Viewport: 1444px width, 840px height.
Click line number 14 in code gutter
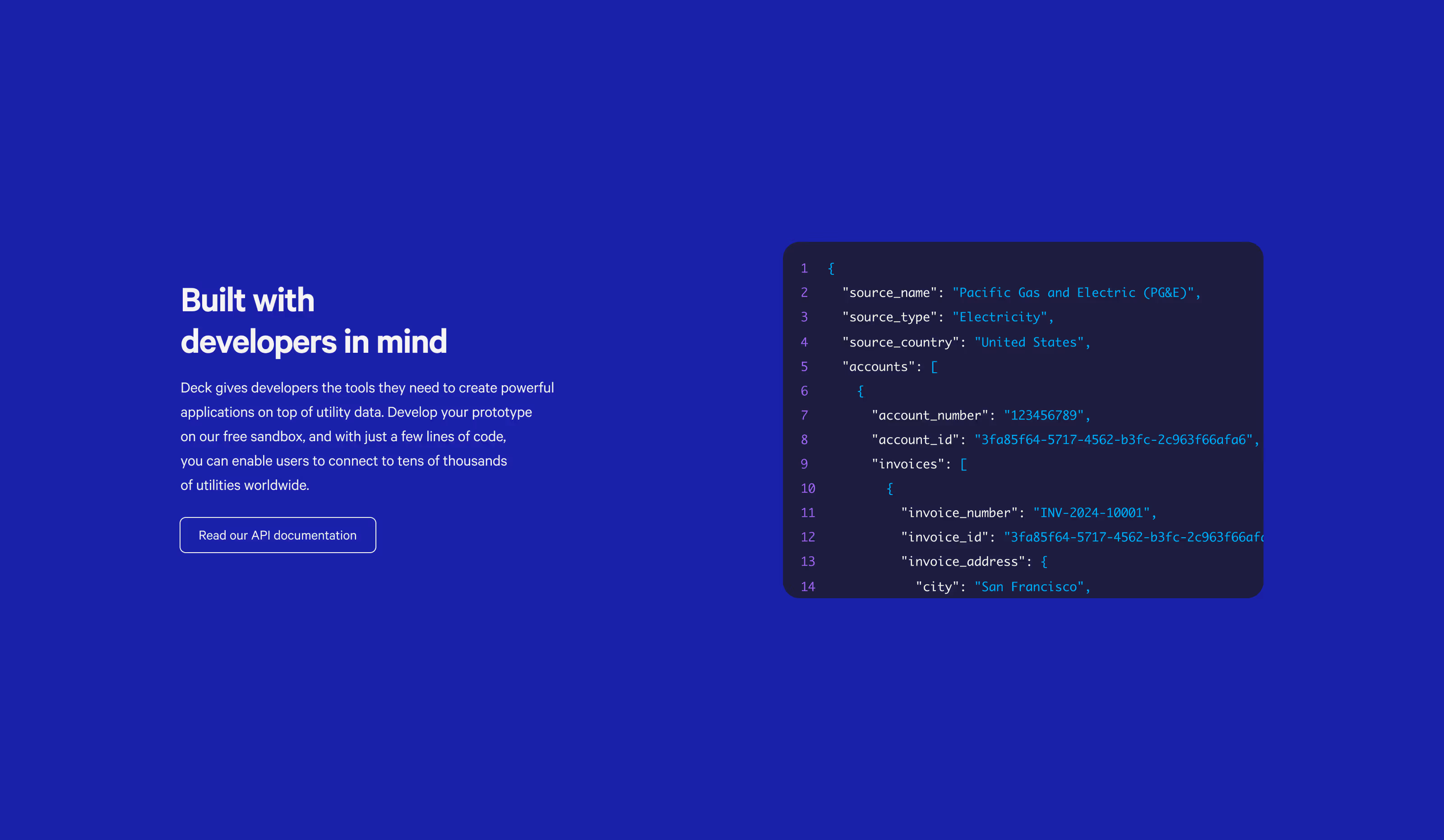pyautogui.click(x=807, y=587)
